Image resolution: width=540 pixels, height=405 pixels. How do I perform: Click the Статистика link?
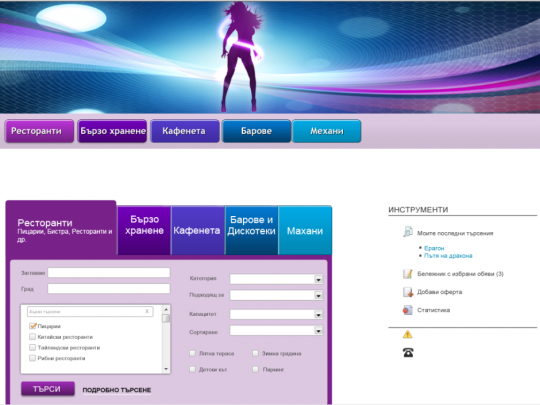(x=434, y=310)
